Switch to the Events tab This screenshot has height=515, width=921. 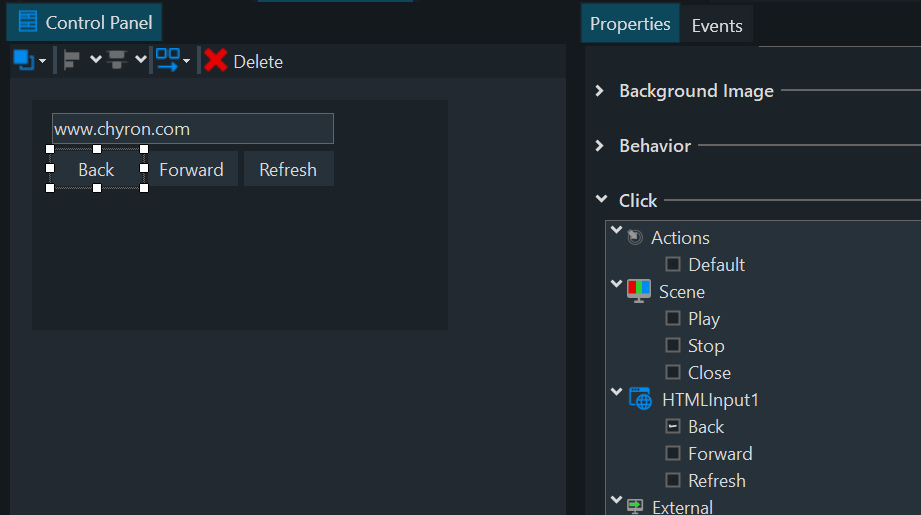pos(717,26)
